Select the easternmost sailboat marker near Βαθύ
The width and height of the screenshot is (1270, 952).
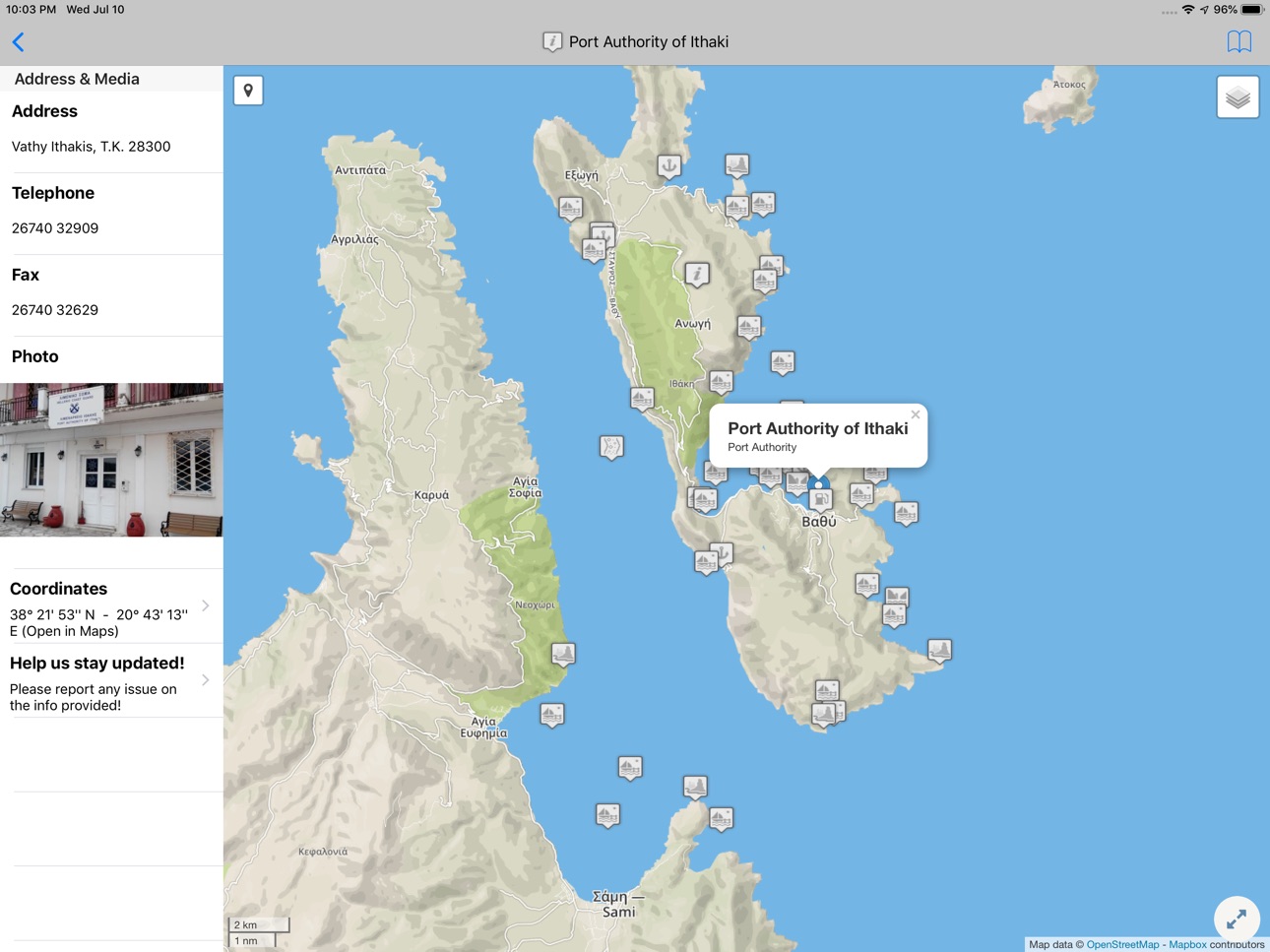point(906,512)
